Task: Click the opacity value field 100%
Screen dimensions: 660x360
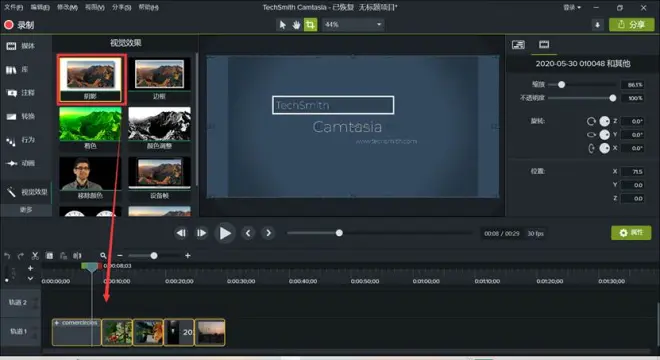Action: [633, 98]
